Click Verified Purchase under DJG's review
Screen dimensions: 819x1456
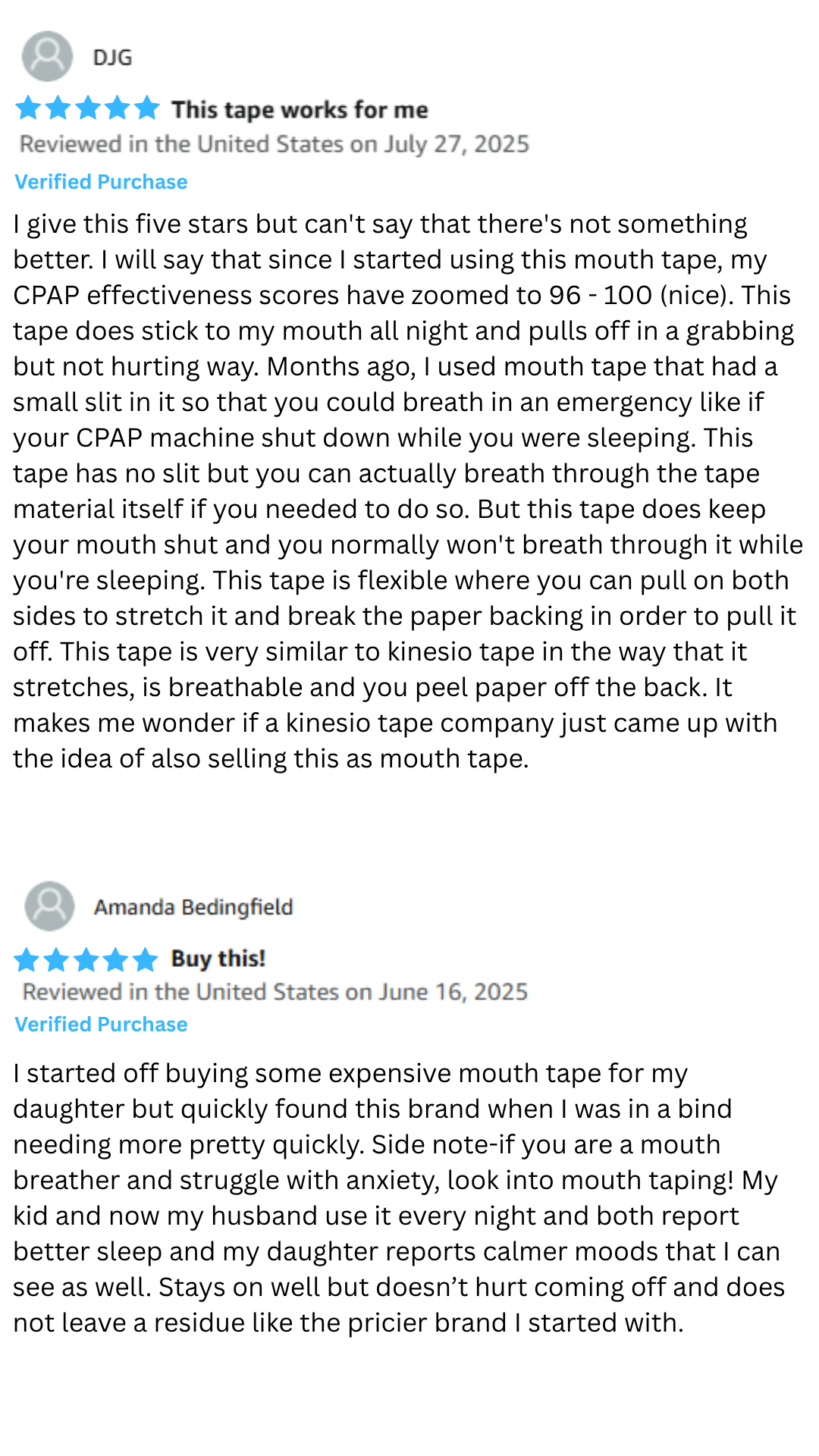click(101, 182)
